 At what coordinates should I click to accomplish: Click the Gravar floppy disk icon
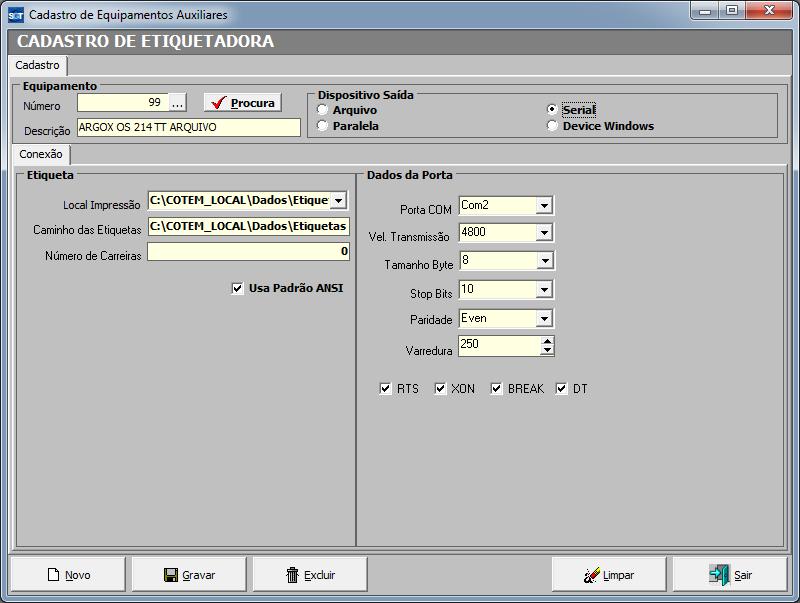coord(171,575)
